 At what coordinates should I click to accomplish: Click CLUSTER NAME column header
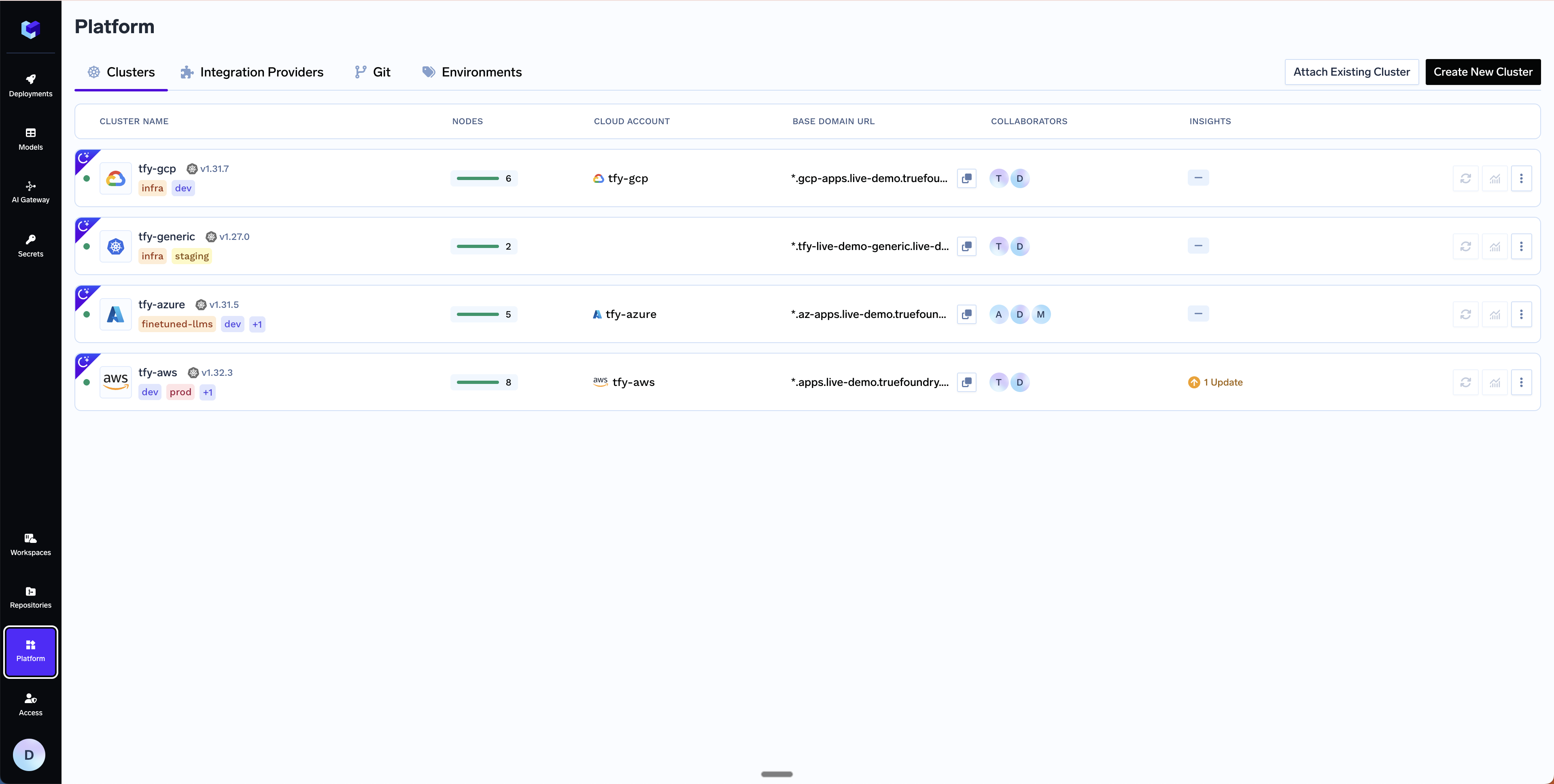tap(134, 121)
